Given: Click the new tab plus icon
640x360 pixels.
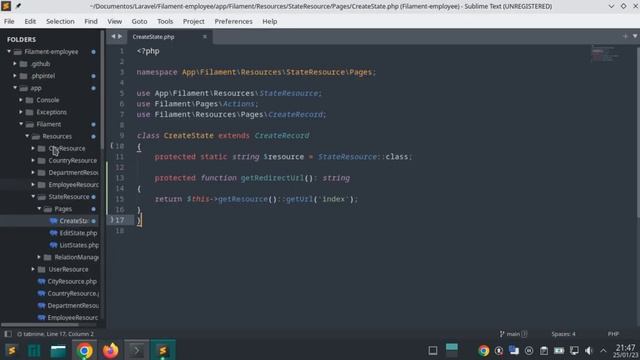Looking at the screenshot, I should click(625, 36).
